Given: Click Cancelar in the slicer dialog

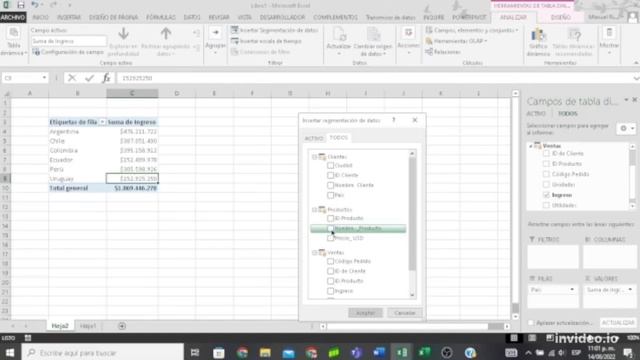Looking at the screenshot, I should (x=404, y=313).
